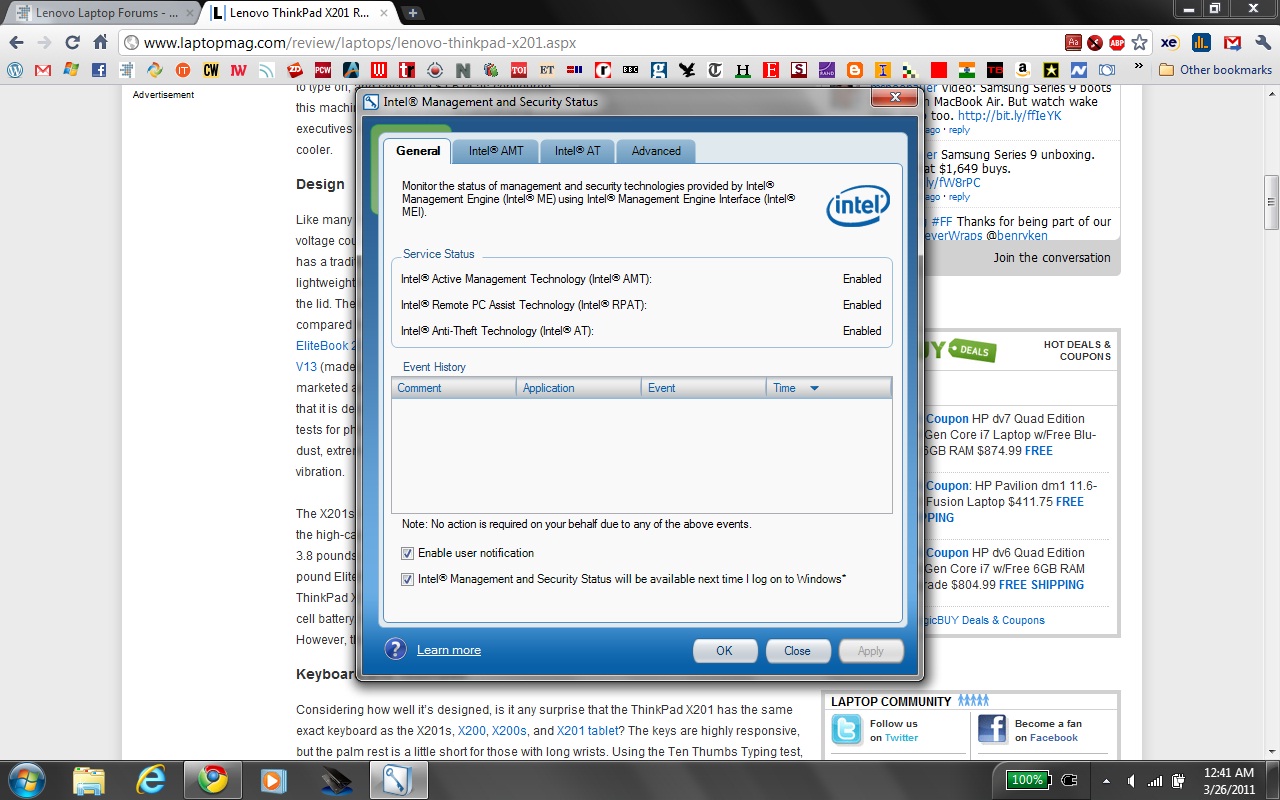The height and width of the screenshot is (800, 1280).
Task: Open the India flag bookmark
Action: click(x=966, y=70)
